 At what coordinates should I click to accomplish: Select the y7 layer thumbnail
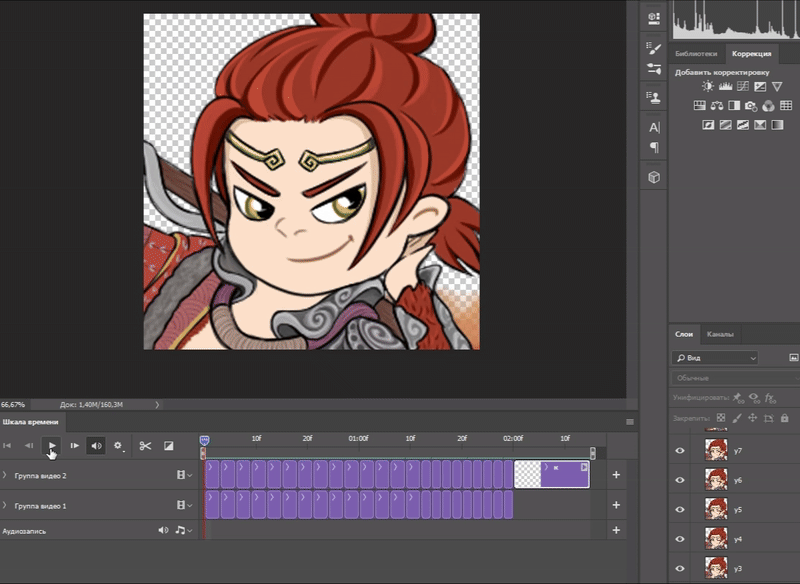[x=716, y=450]
